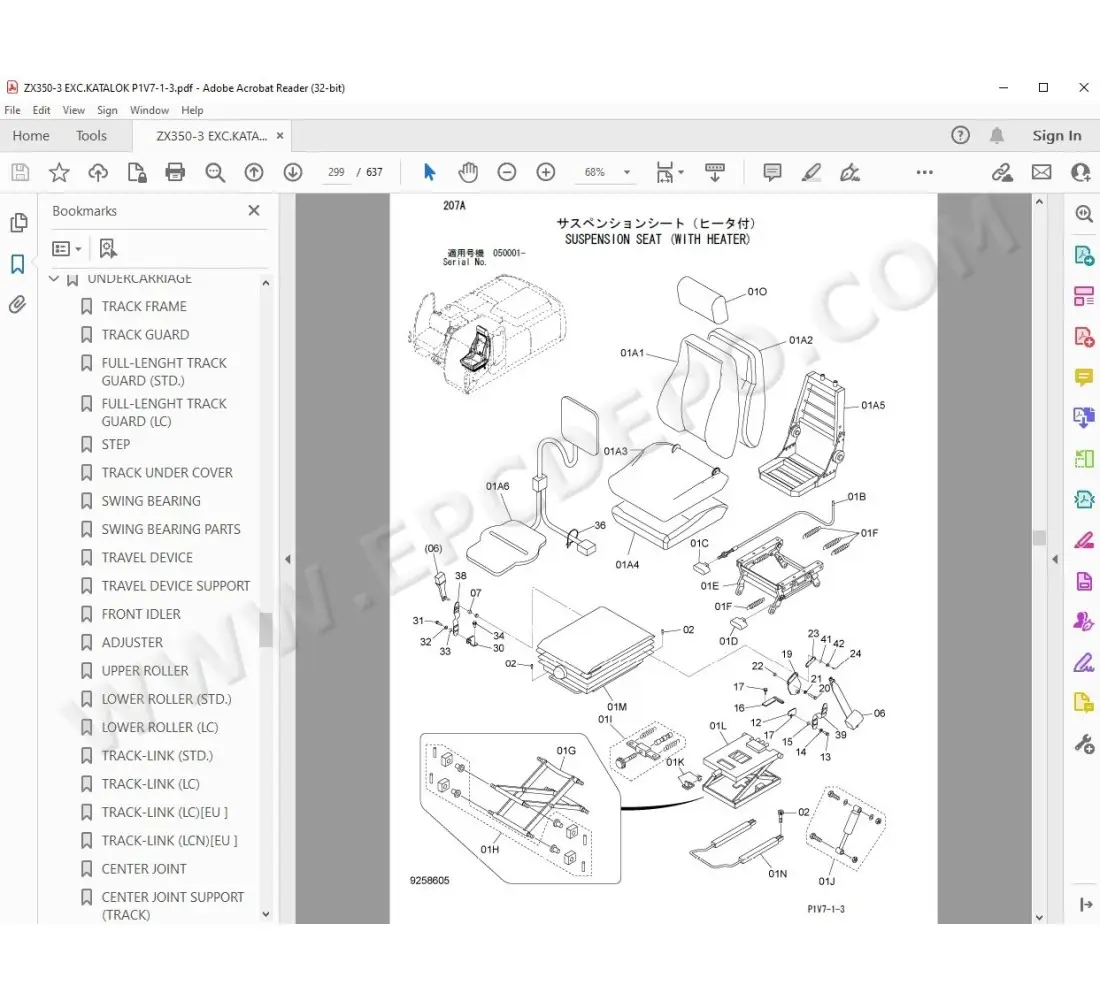Click the Print file icon

click(x=176, y=172)
